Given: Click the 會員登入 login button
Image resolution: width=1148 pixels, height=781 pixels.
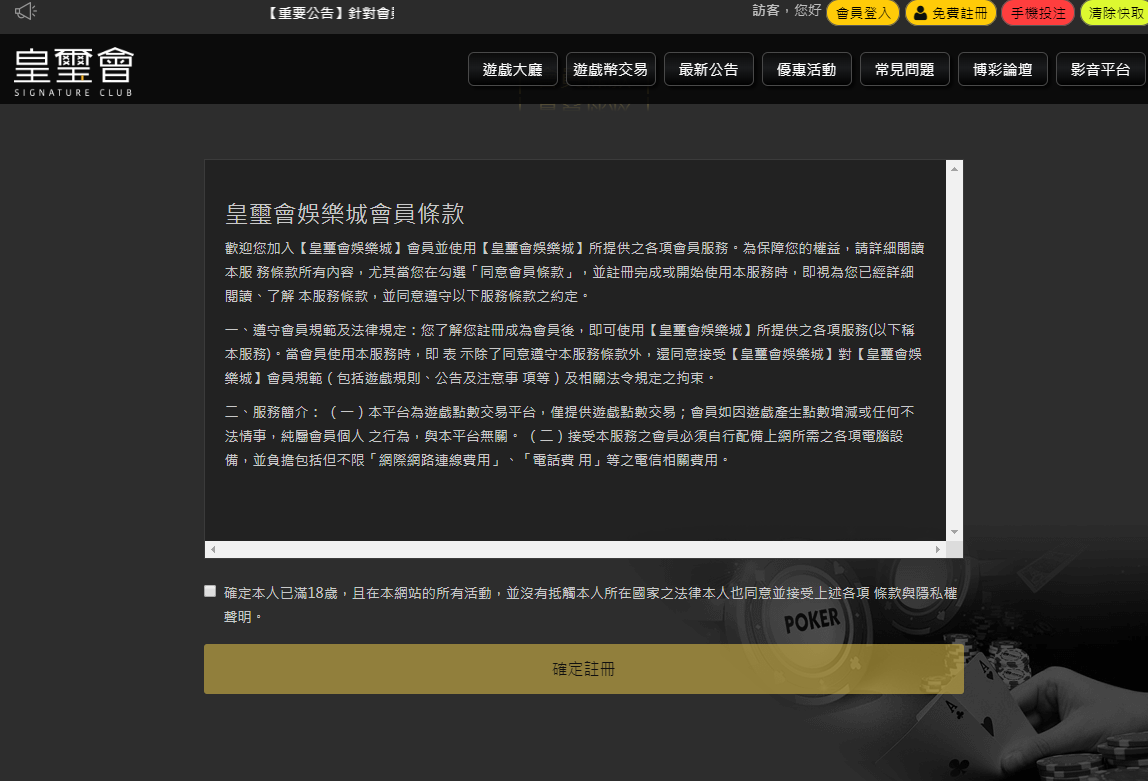Looking at the screenshot, I should pyautogui.click(x=862, y=13).
